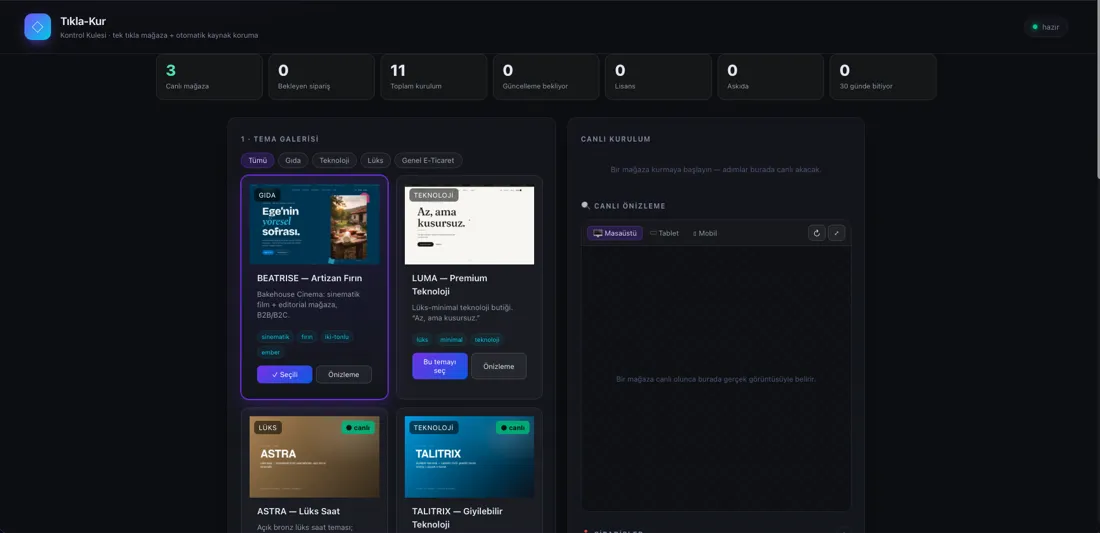Click the Tıkla-Kur header title
The height and width of the screenshot is (533, 1100).
[83, 22]
